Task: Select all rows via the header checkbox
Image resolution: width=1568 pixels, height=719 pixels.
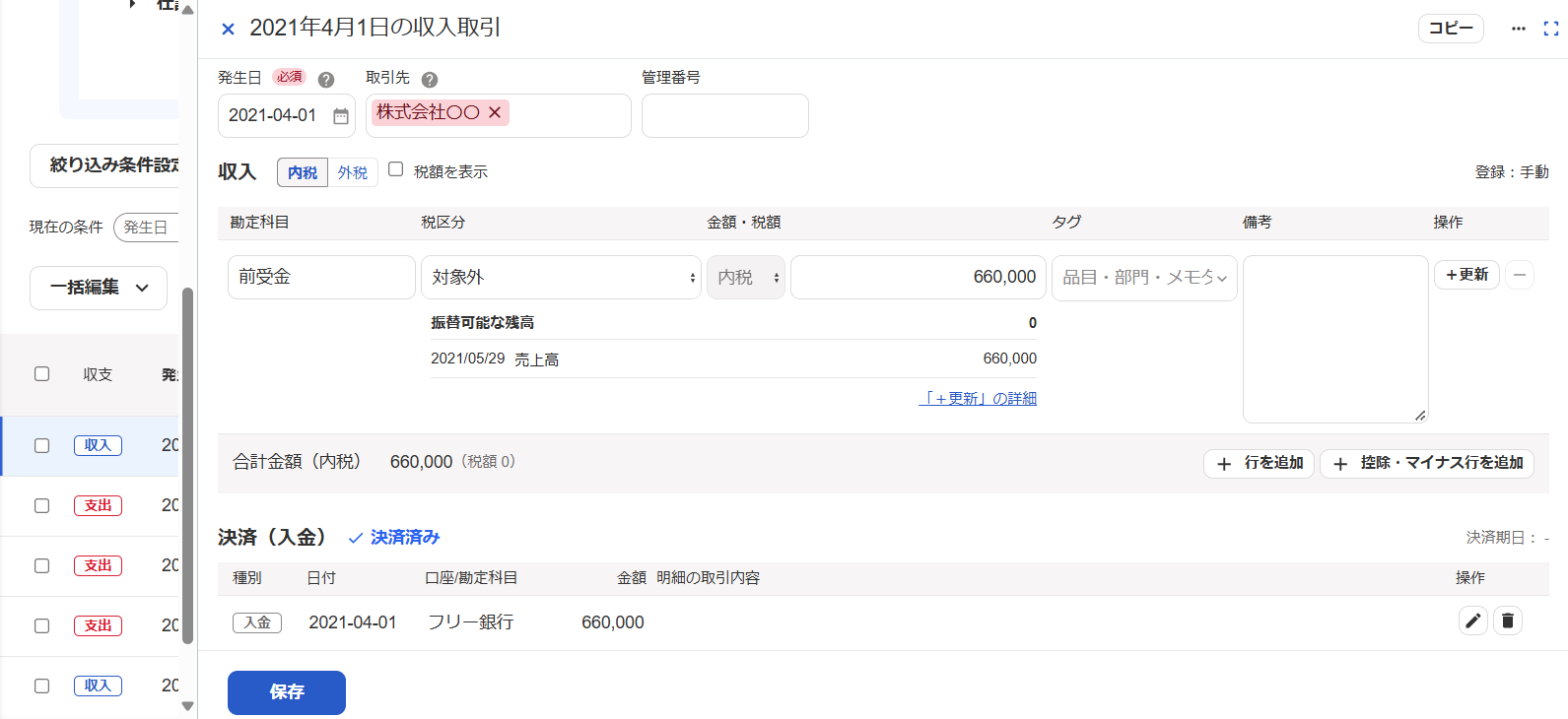Action: point(41,374)
